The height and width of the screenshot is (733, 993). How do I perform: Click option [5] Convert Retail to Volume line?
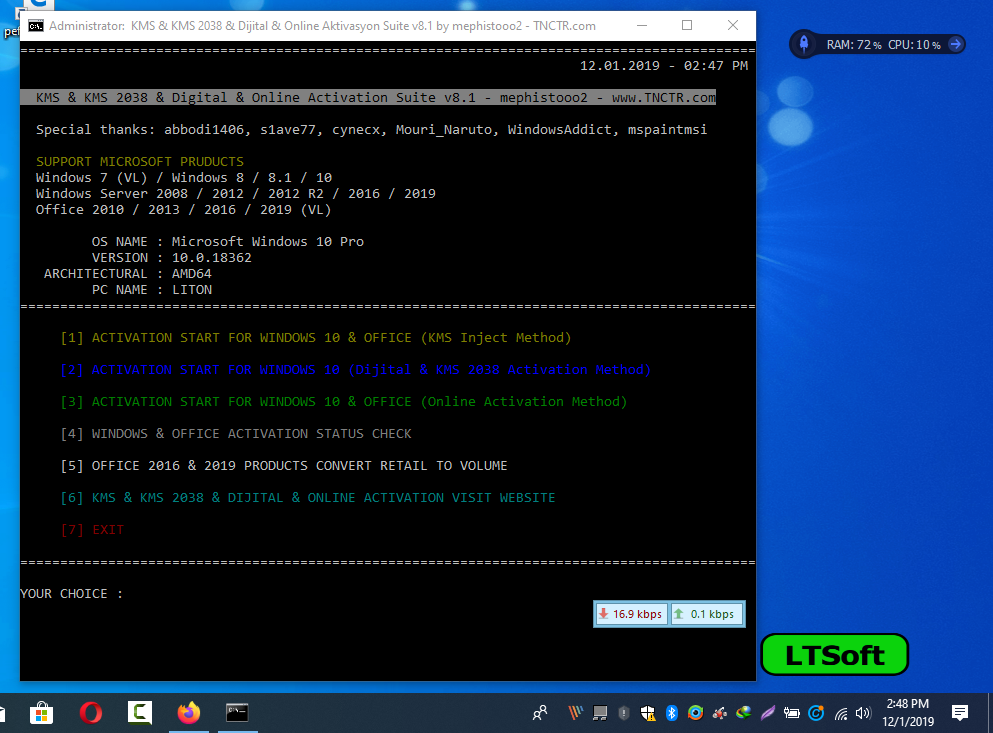point(284,466)
